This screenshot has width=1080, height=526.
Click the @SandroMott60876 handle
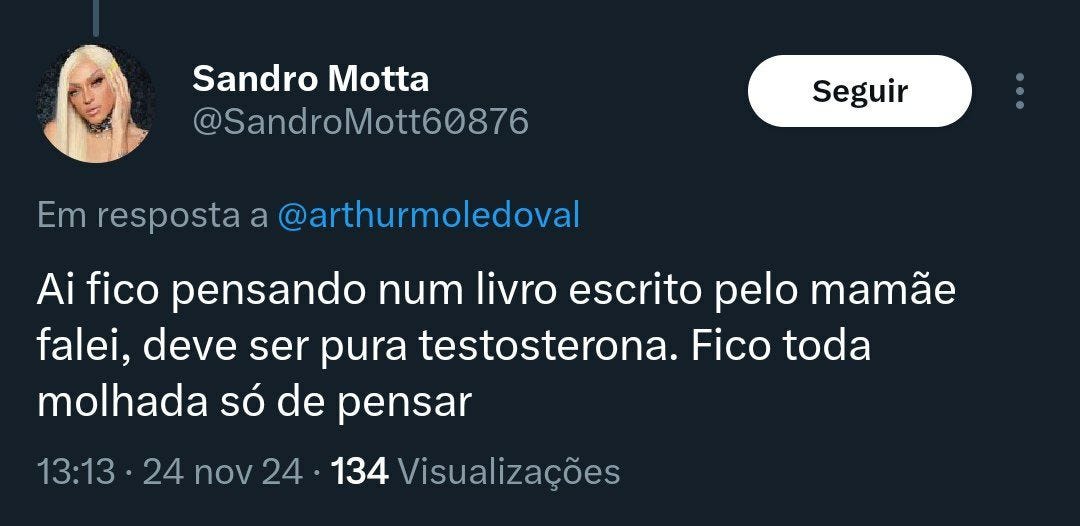tap(361, 122)
